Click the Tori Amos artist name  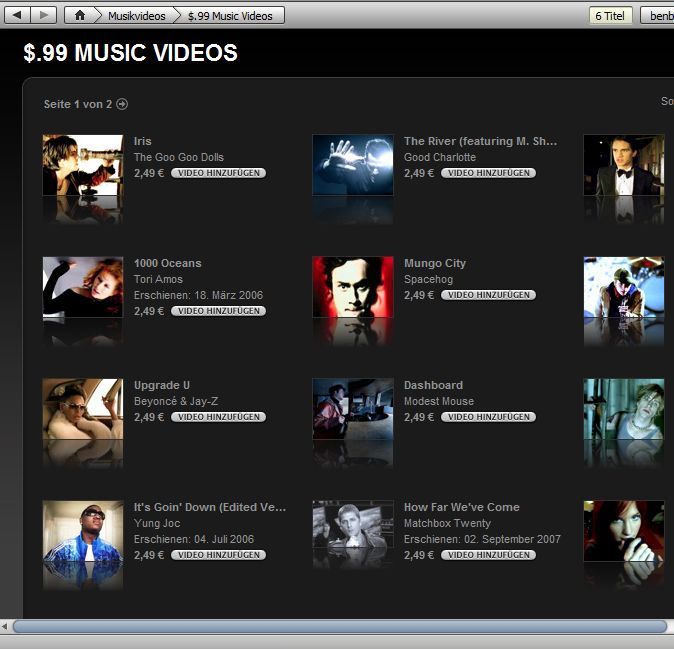pos(158,279)
